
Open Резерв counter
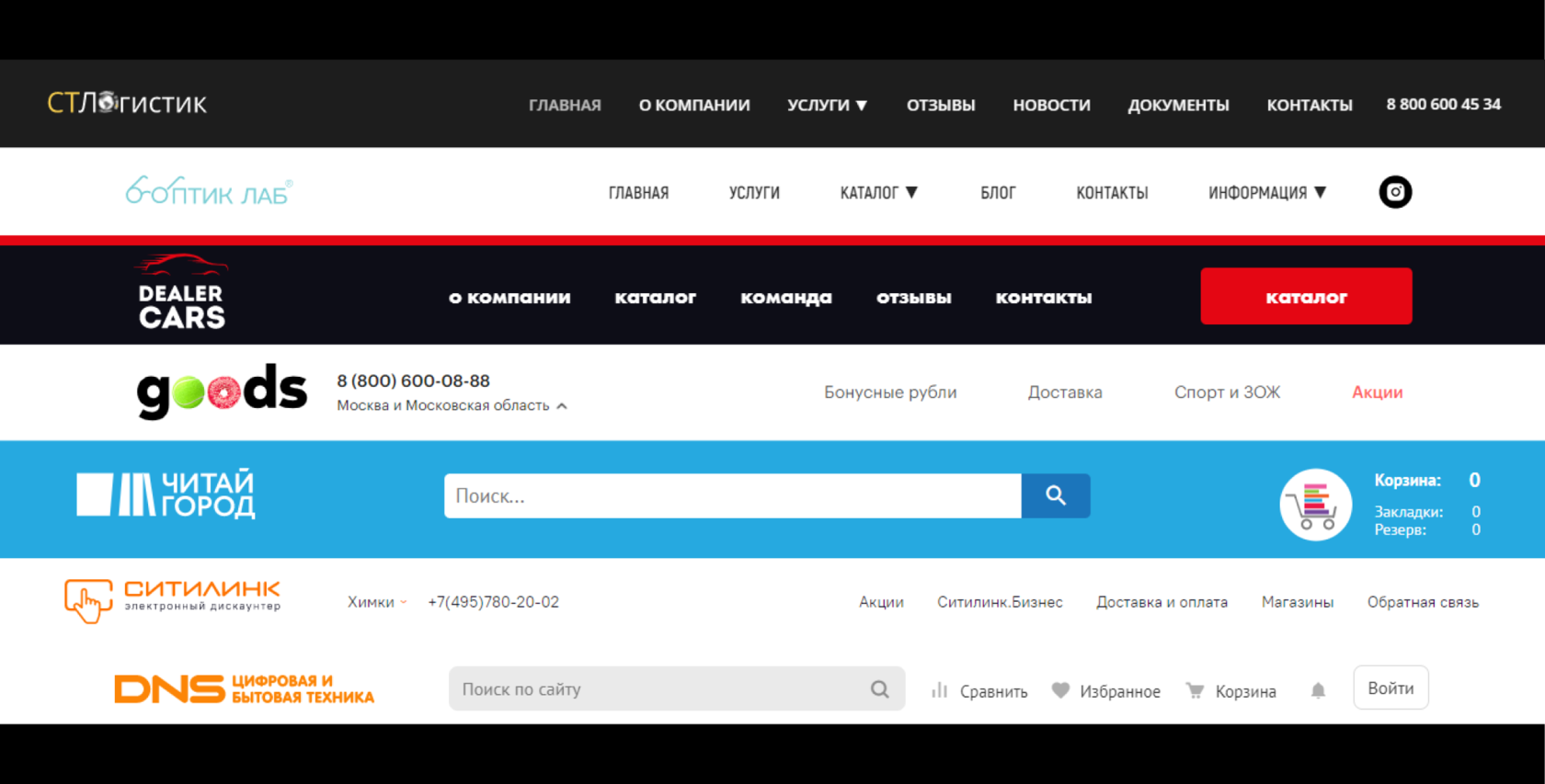tap(1427, 529)
